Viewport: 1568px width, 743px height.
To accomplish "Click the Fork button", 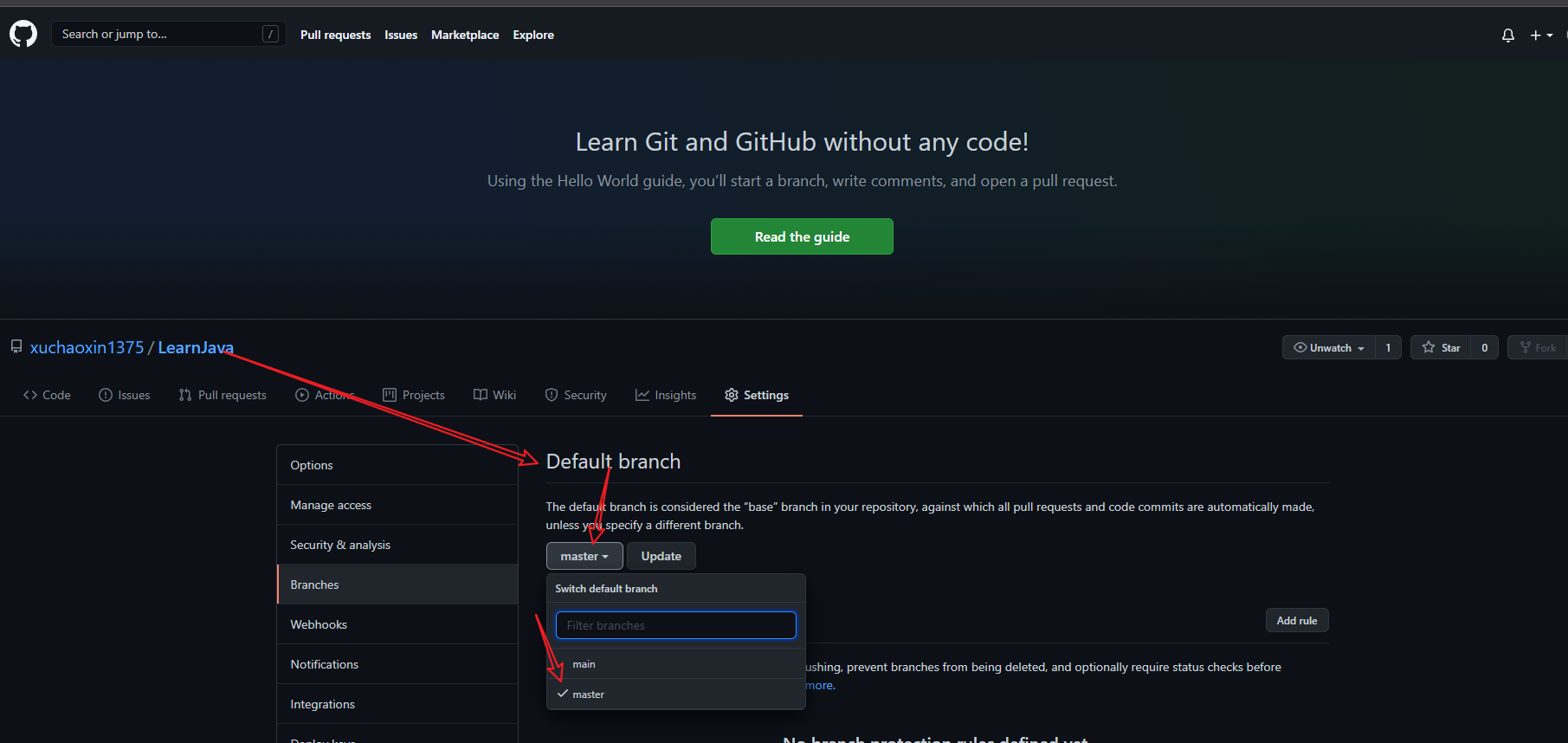I will pos(1538,347).
